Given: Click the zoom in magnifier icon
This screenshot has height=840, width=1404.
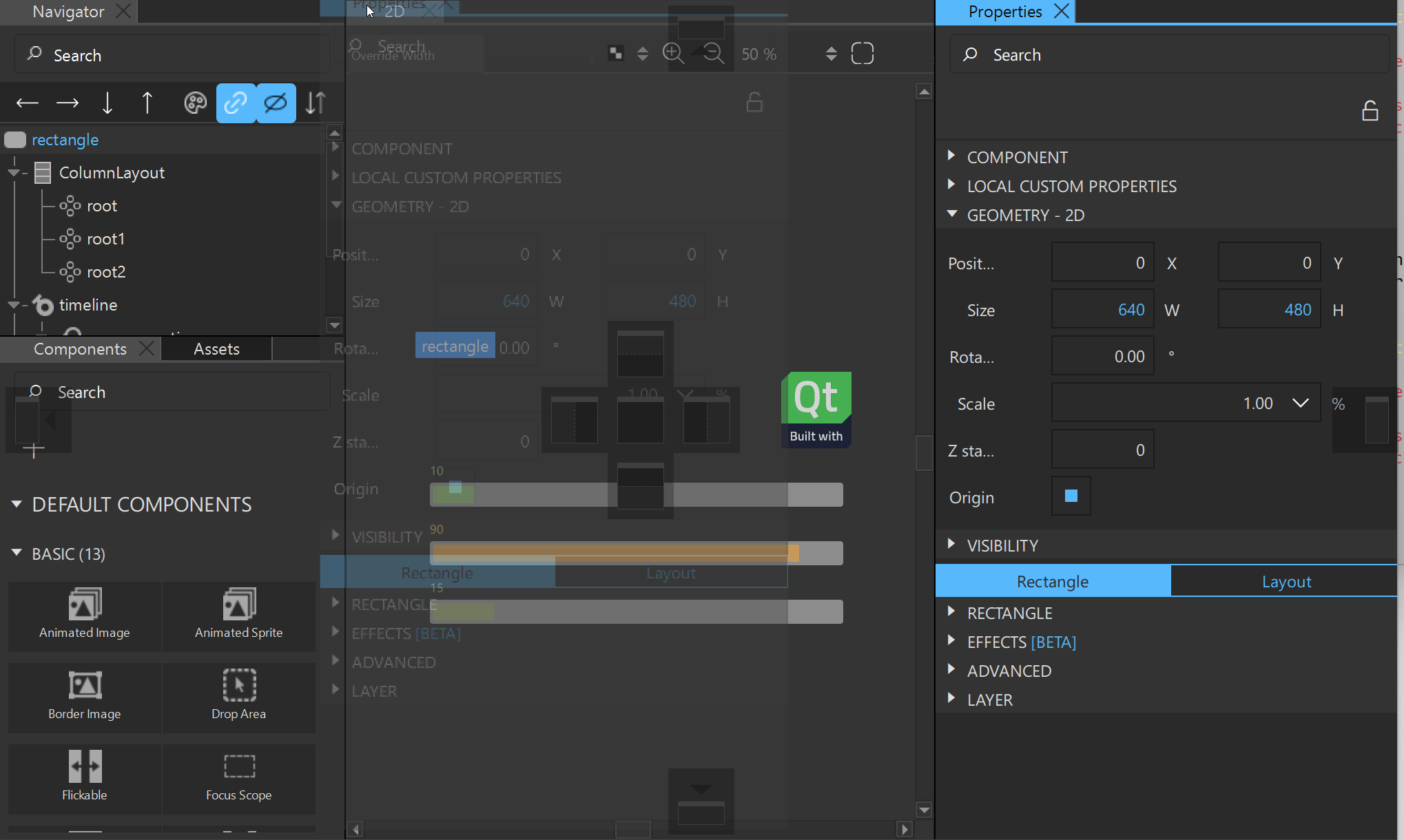Looking at the screenshot, I should pyautogui.click(x=673, y=54).
